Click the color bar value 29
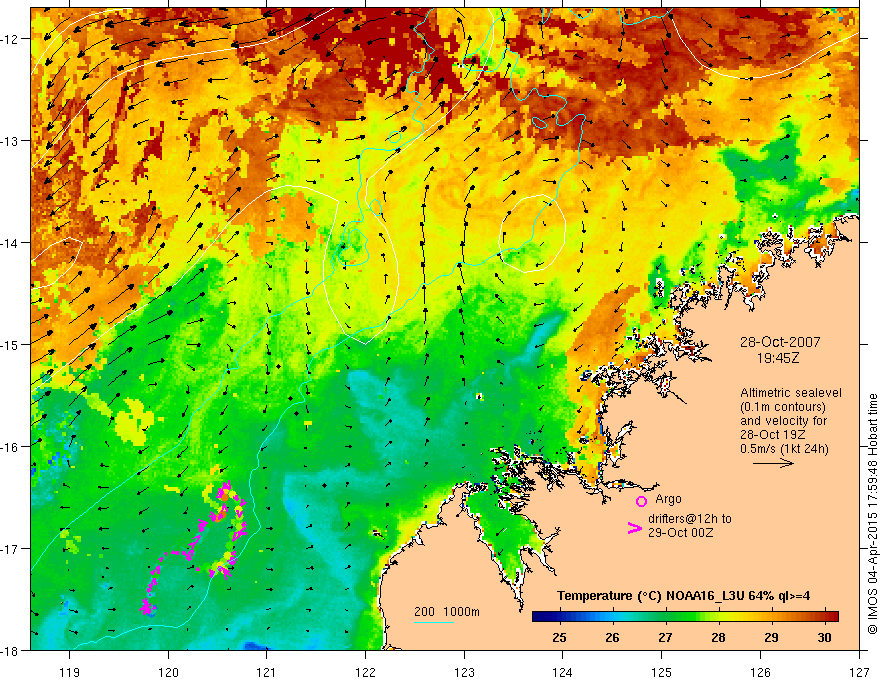 click(x=771, y=637)
